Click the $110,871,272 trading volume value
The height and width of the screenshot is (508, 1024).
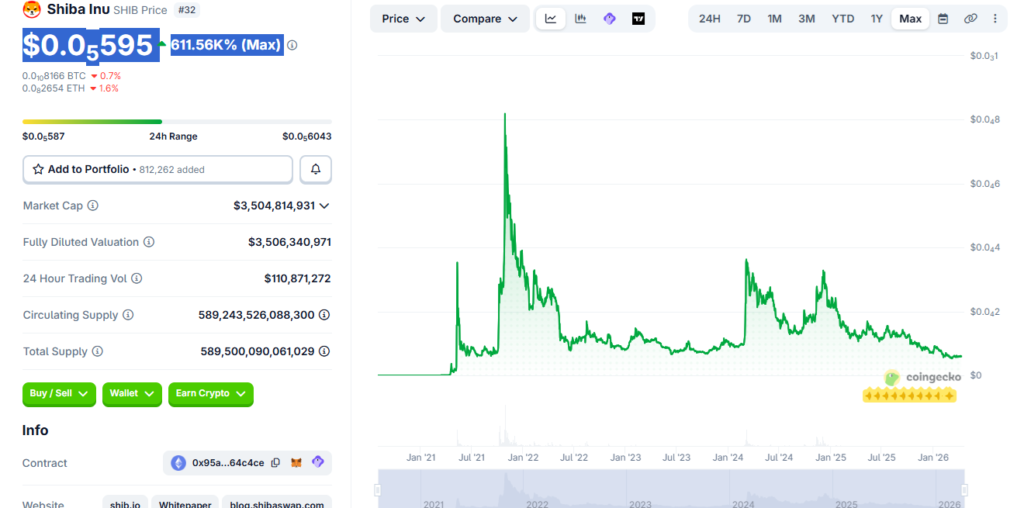[x=297, y=279]
